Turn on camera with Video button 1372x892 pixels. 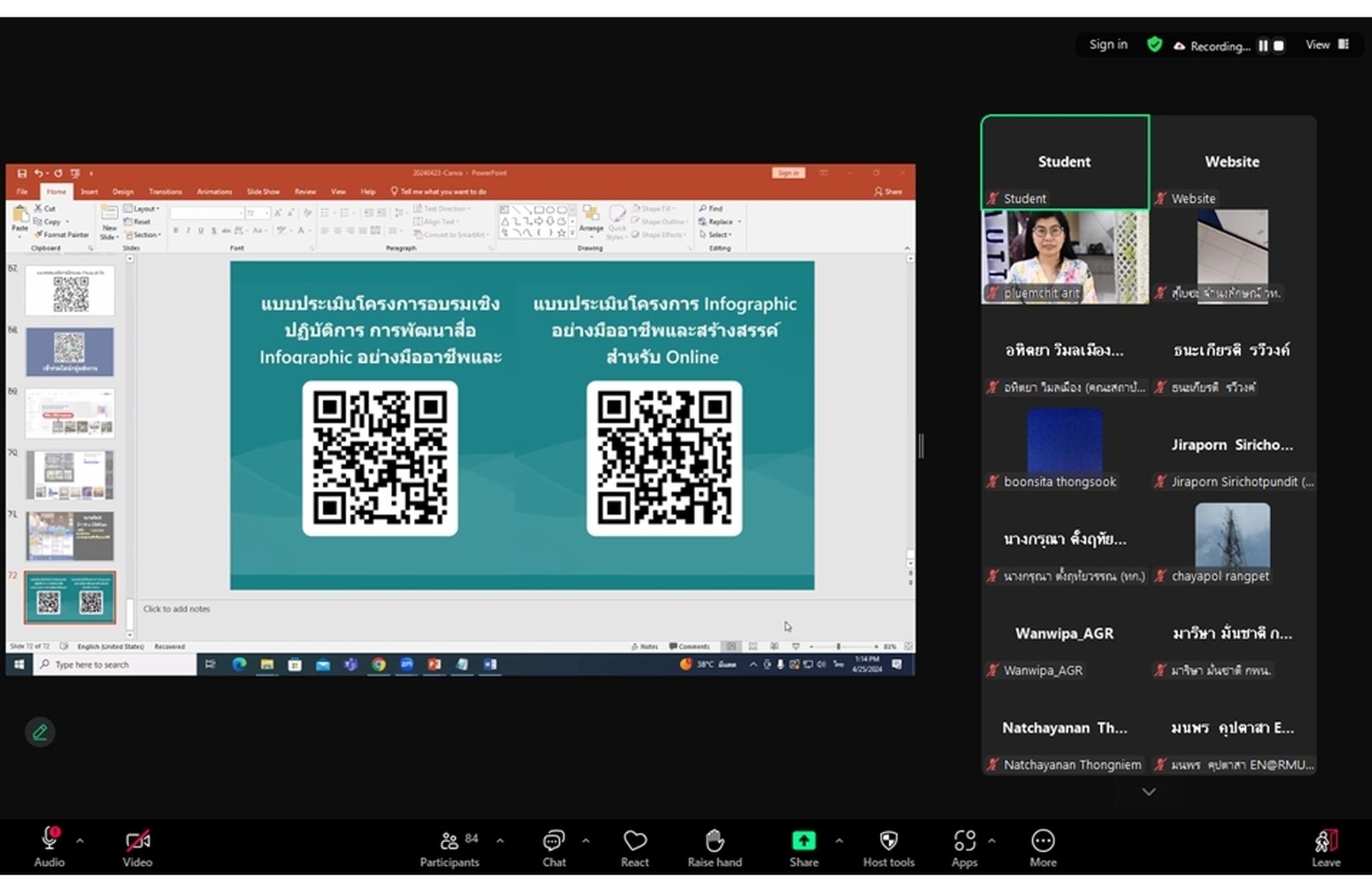(137, 848)
